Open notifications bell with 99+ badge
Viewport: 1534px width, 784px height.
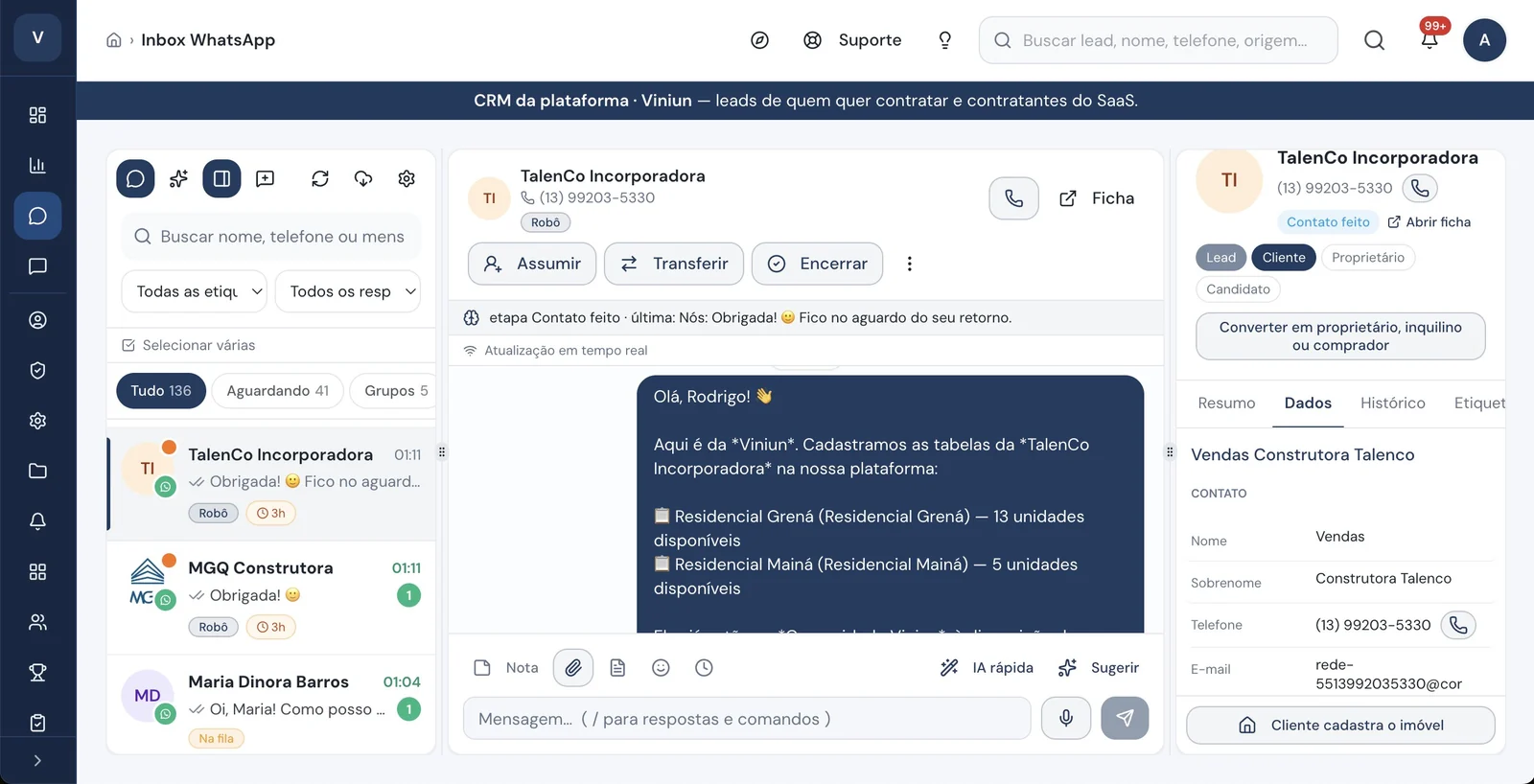(1429, 38)
